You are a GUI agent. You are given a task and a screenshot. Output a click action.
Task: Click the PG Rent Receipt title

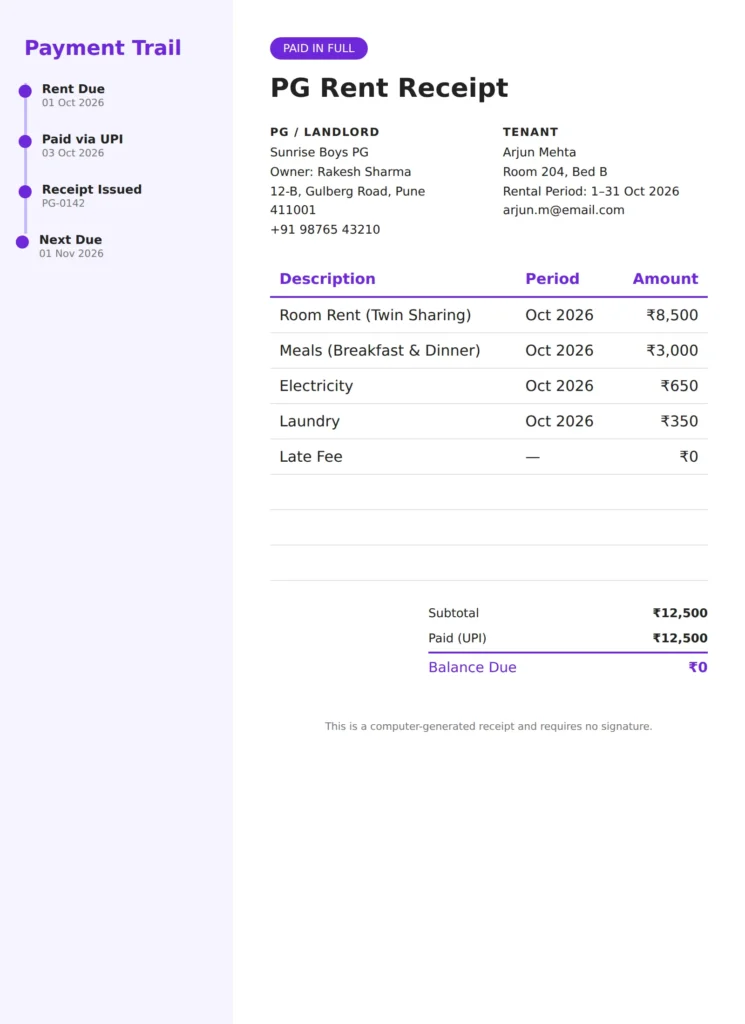tap(389, 88)
